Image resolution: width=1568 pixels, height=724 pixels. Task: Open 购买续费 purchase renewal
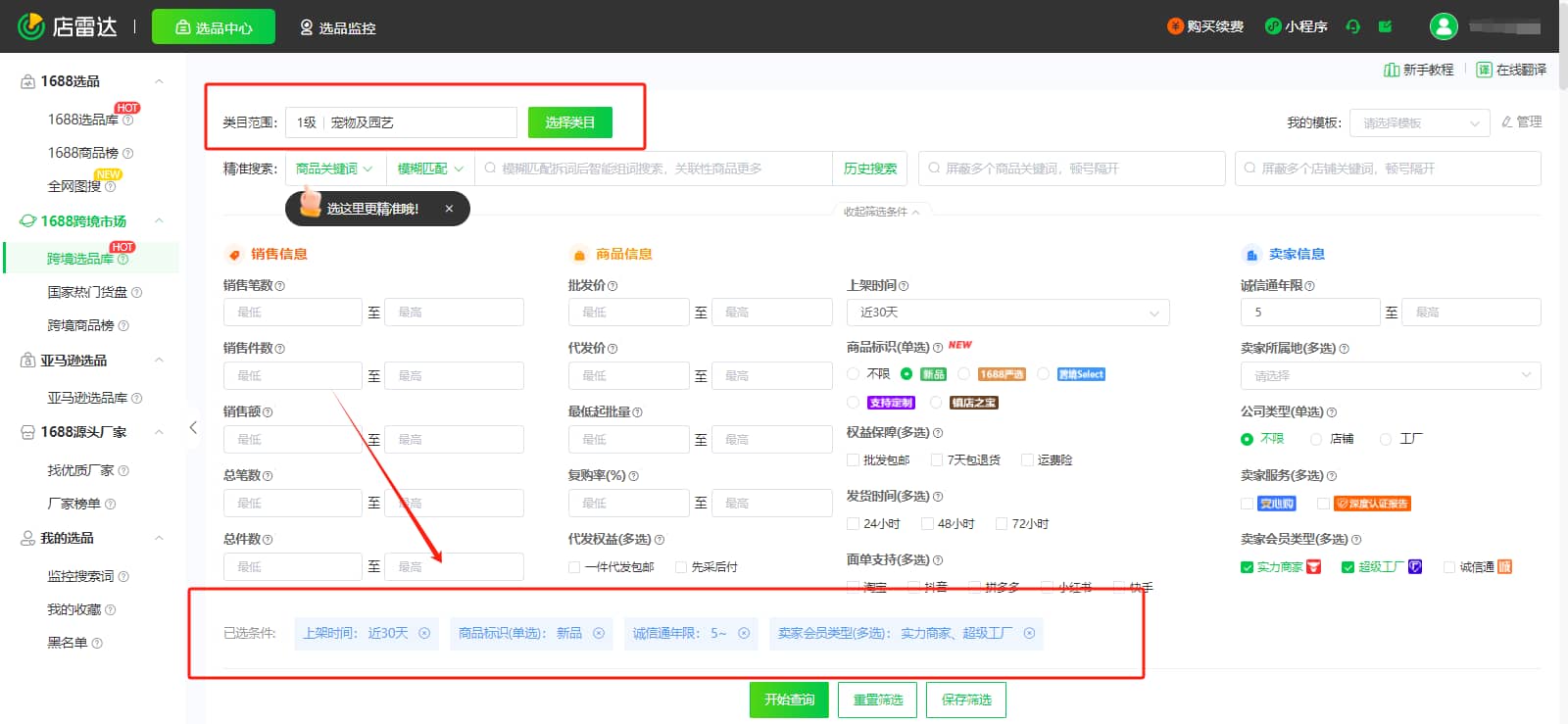1205,26
